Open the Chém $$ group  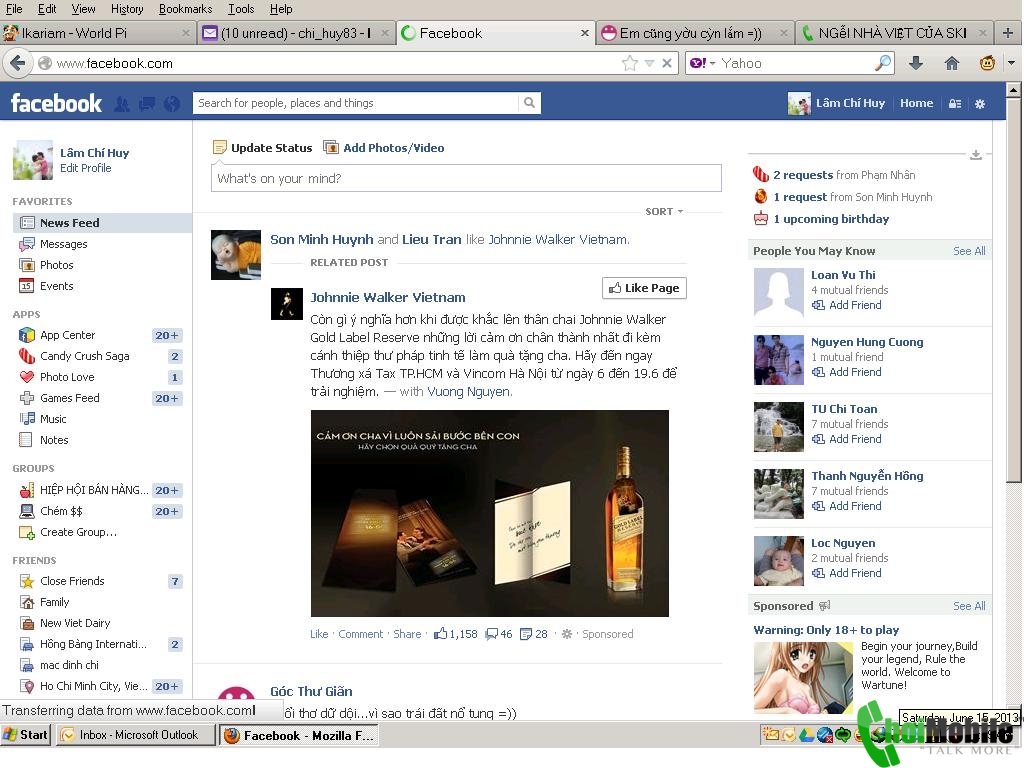[x=61, y=511]
